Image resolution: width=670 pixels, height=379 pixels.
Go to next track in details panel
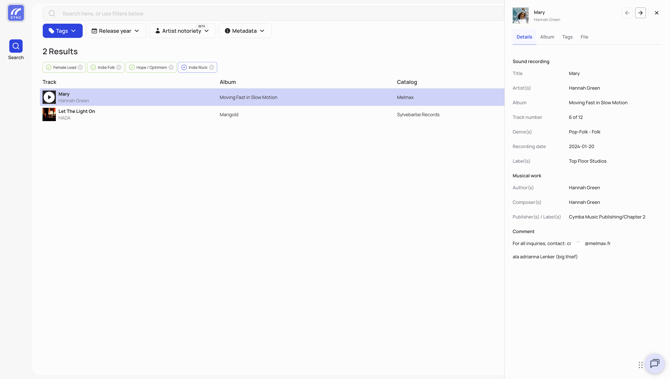click(x=641, y=13)
